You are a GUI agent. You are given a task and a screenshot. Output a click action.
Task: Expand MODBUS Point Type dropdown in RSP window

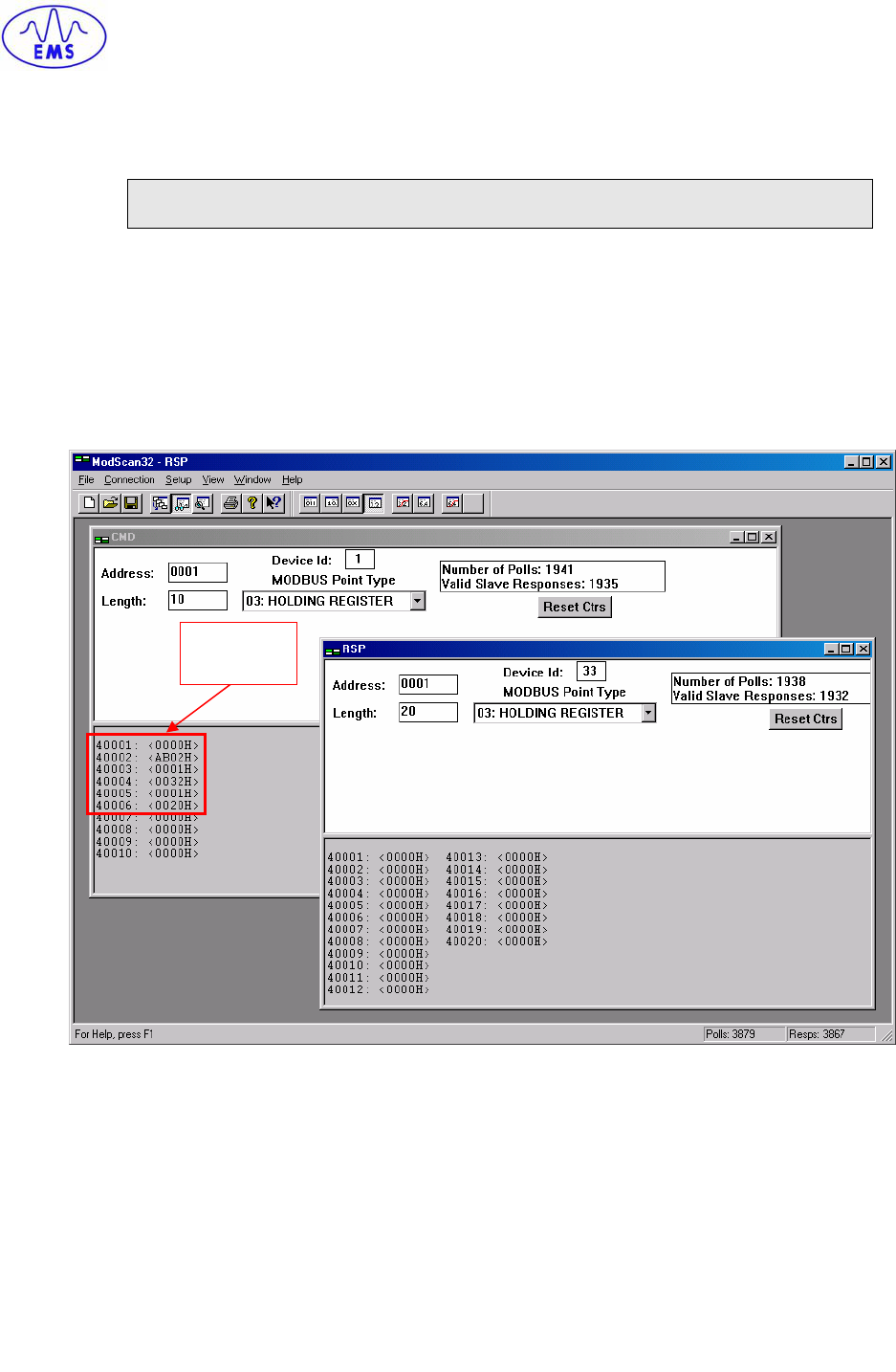[x=648, y=713]
